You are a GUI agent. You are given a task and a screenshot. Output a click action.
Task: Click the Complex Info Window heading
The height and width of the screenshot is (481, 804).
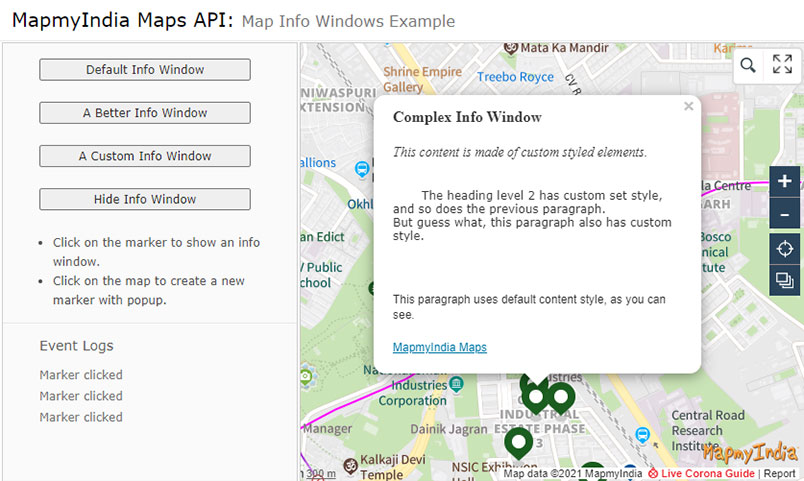pos(467,117)
